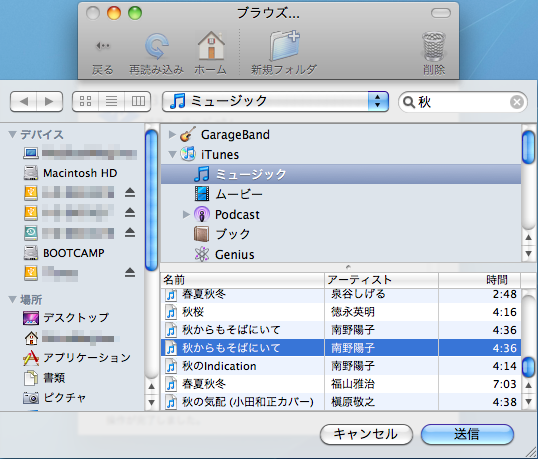Click the sidebar scrollbar thumb
Image resolution: width=538 pixels, height=459 pixels.
click(x=151, y=200)
